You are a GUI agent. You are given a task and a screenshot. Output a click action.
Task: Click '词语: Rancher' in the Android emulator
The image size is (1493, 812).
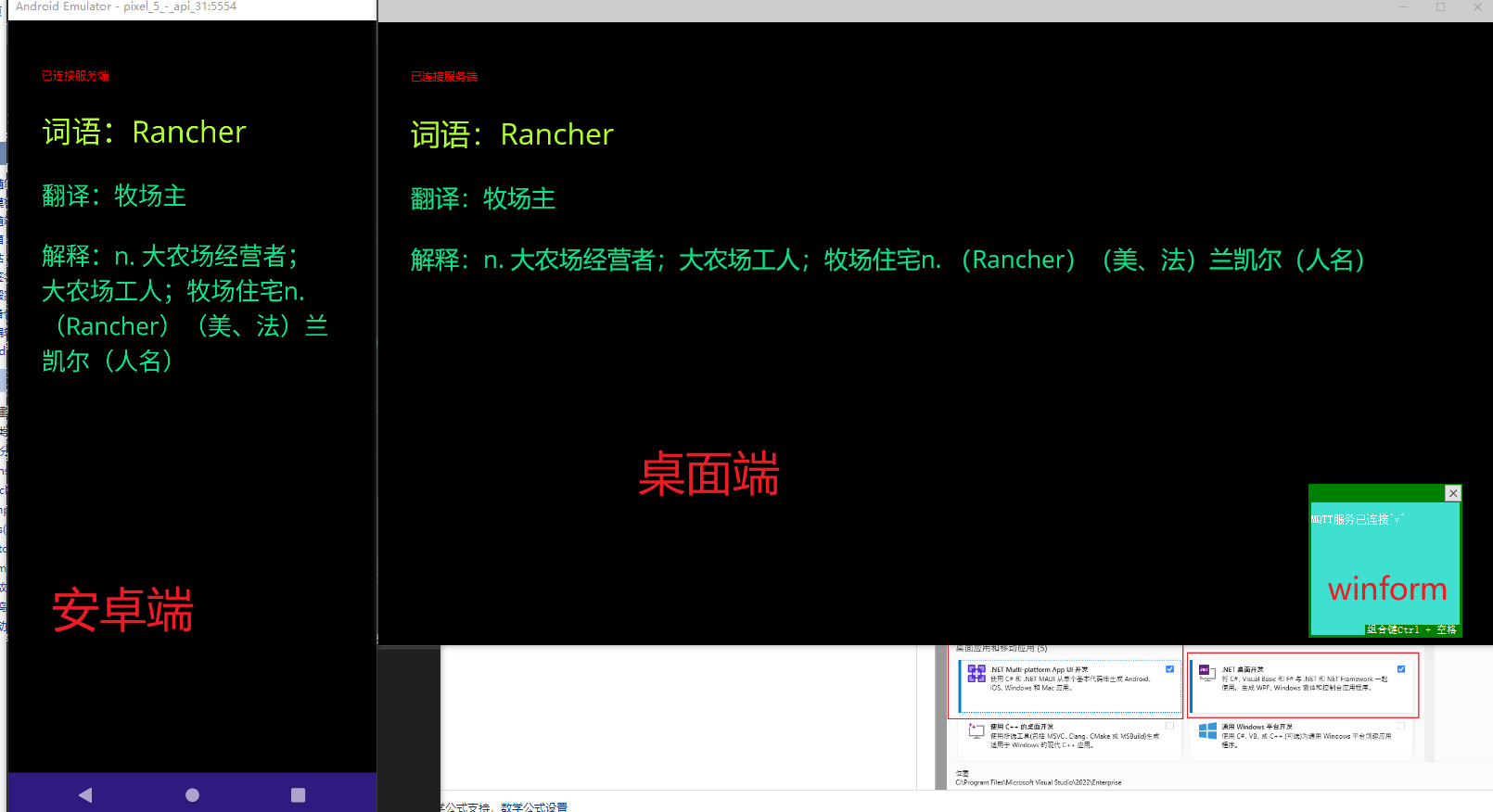click(x=144, y=133)
